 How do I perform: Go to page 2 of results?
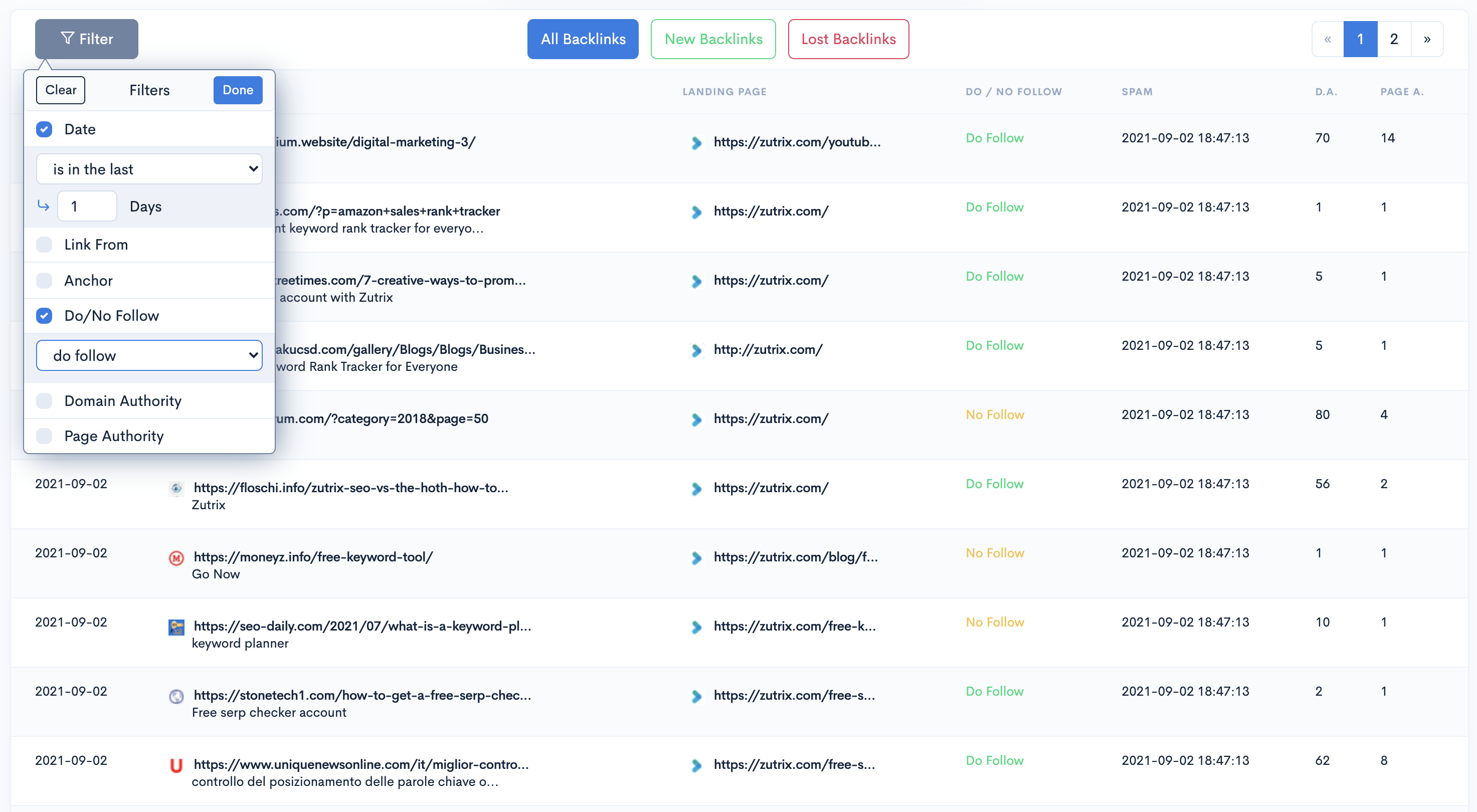click(1393, 39)
